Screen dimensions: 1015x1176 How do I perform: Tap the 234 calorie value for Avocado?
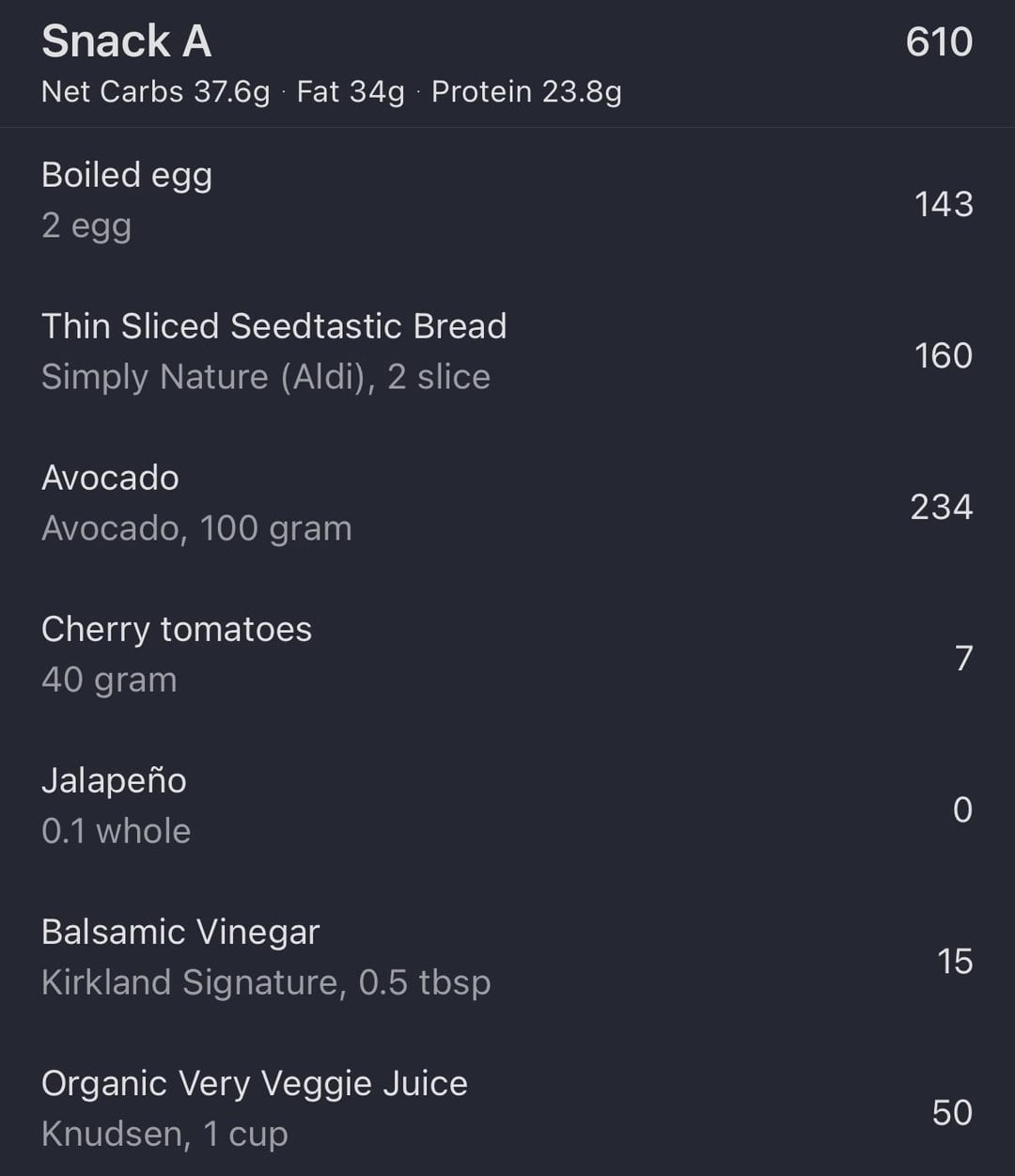click(941, 508)
